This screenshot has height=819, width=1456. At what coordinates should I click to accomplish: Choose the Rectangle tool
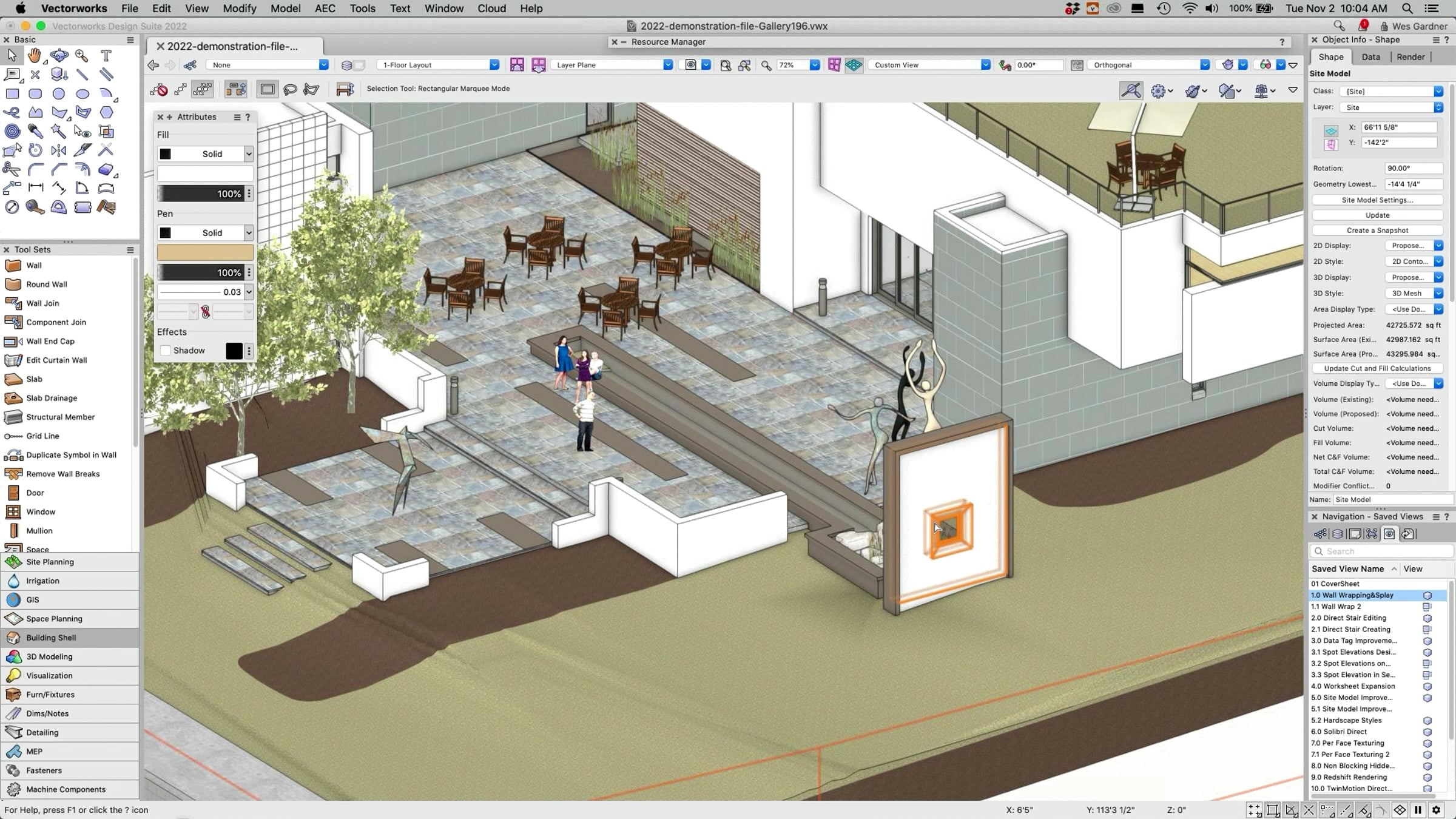tap(12, 94)
